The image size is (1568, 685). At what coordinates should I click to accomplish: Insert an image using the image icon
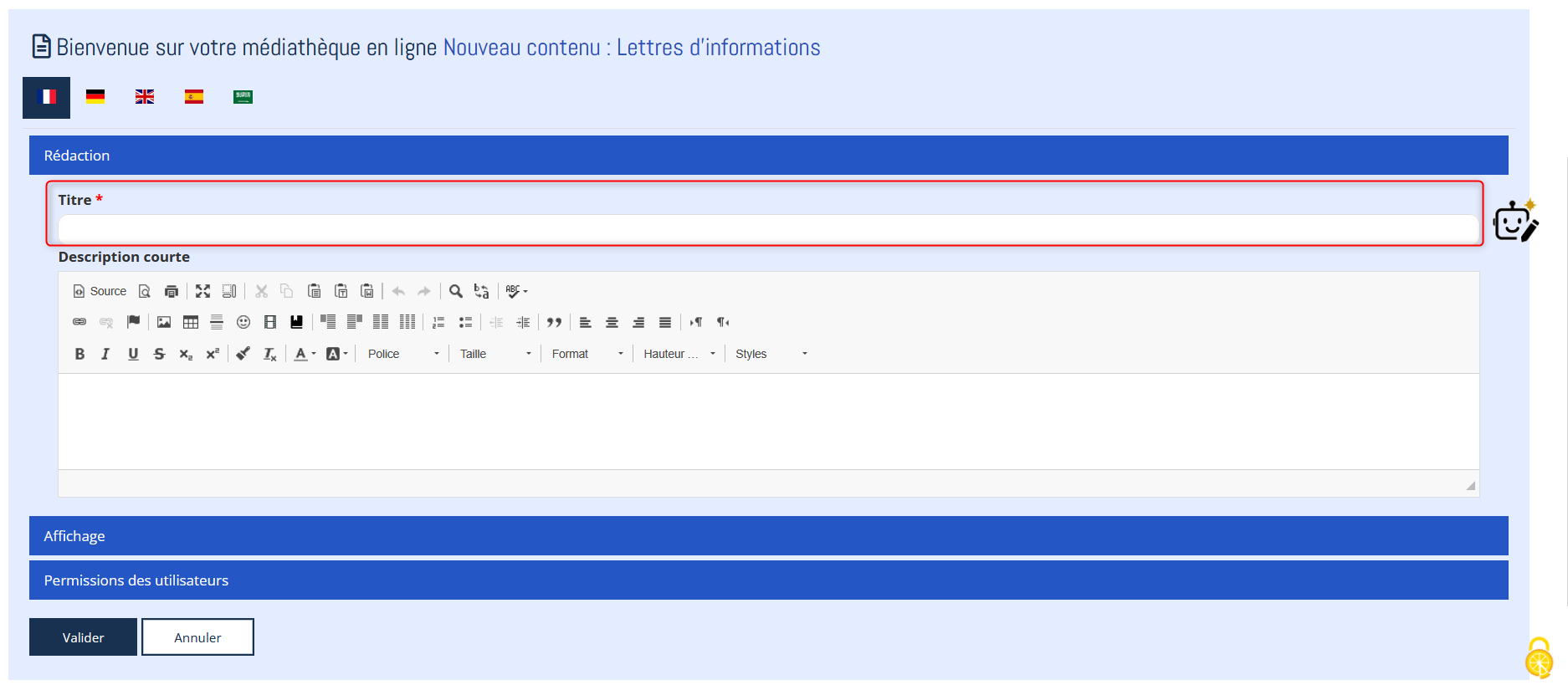(x=164, y=322)
